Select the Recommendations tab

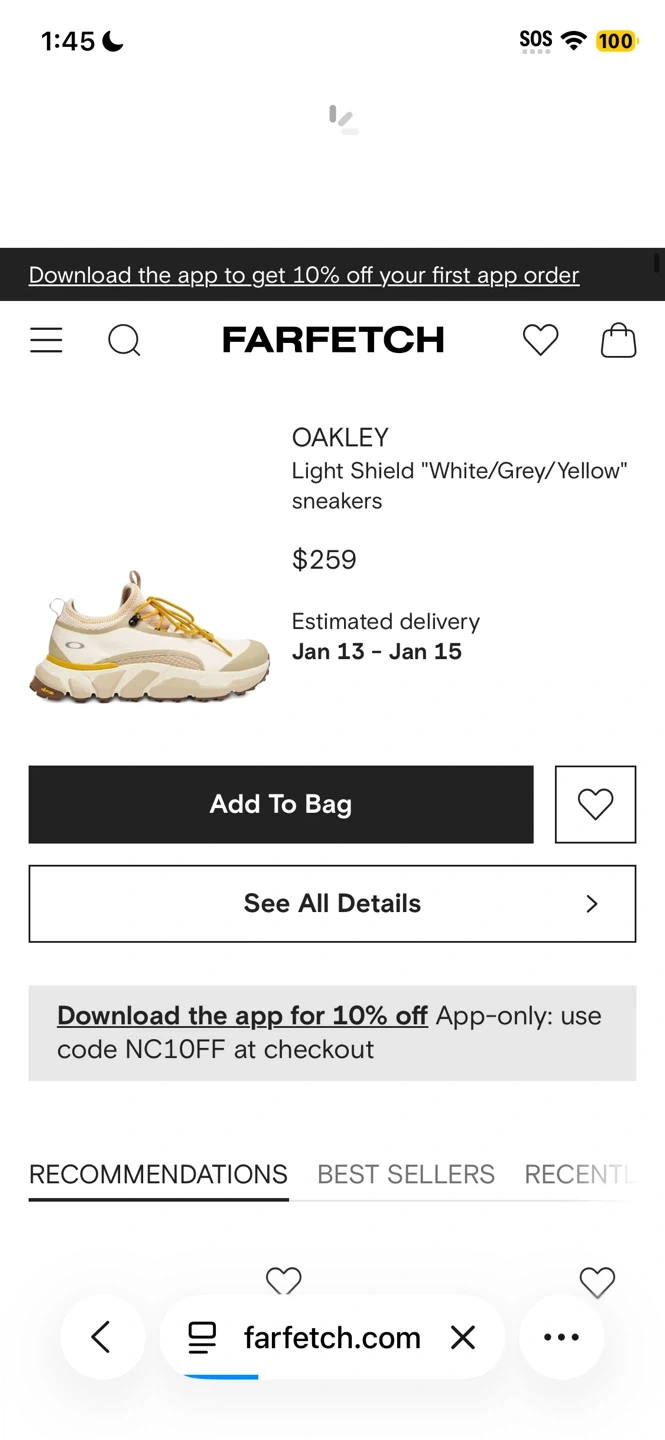coord(158,1174)
